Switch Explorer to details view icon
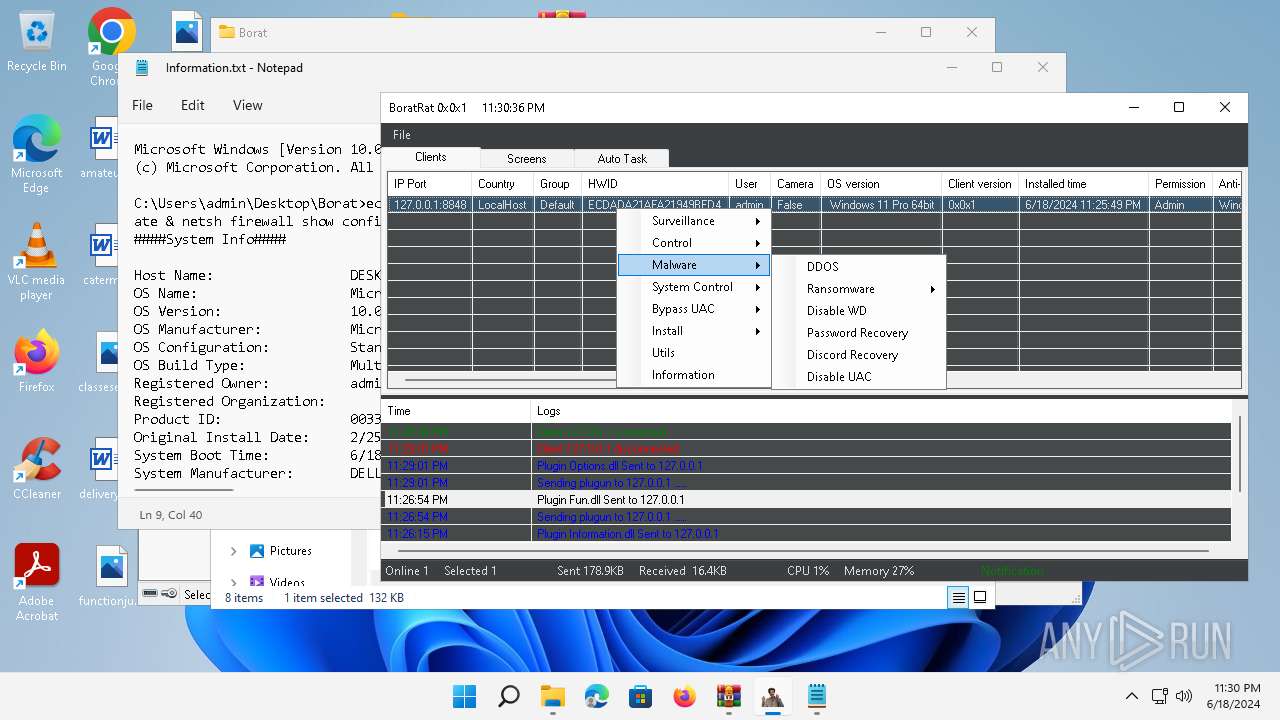Viewport: 1280px width, 720px height. click(x=958, y=597)
